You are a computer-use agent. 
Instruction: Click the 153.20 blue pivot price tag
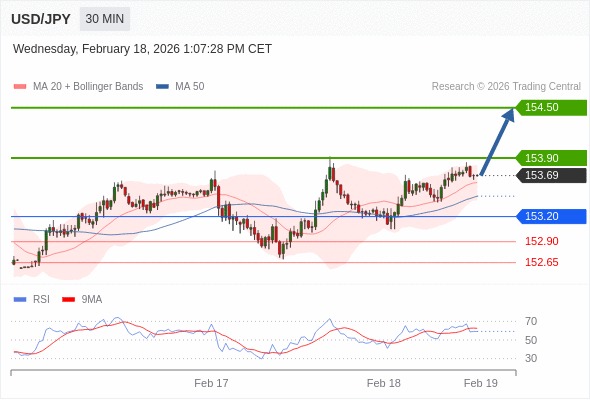tap(551, 216)
